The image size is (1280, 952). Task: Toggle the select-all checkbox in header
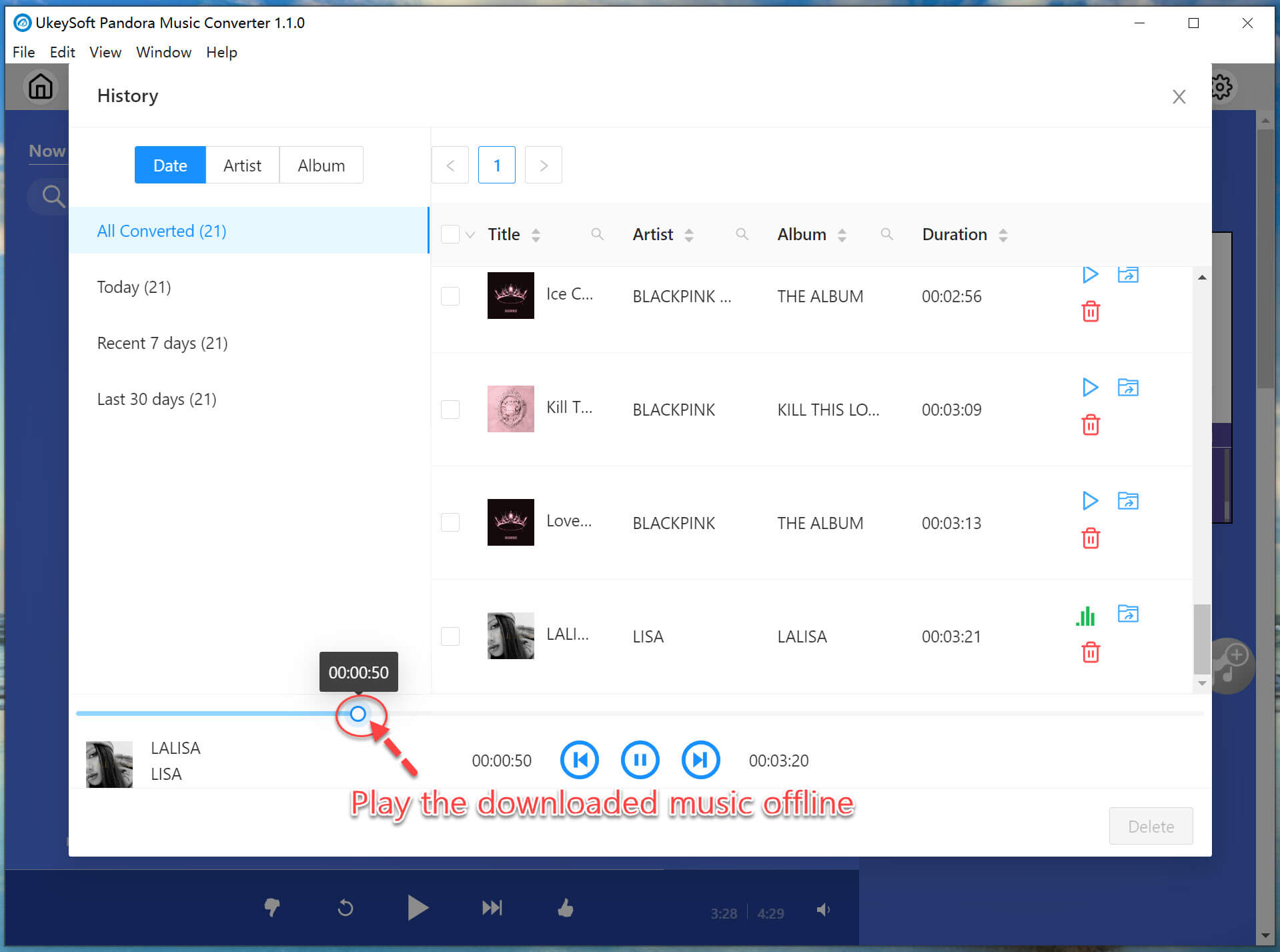[x=450, y=234]
